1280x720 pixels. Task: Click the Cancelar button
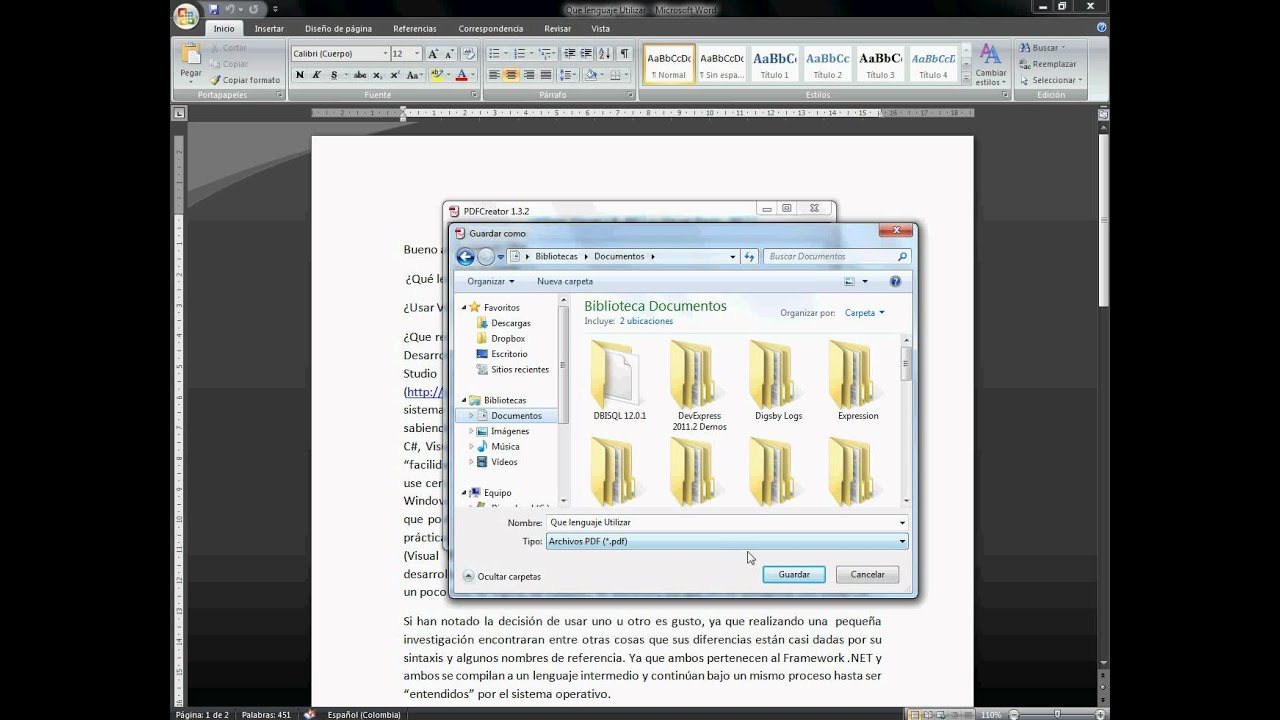(867, 575)
